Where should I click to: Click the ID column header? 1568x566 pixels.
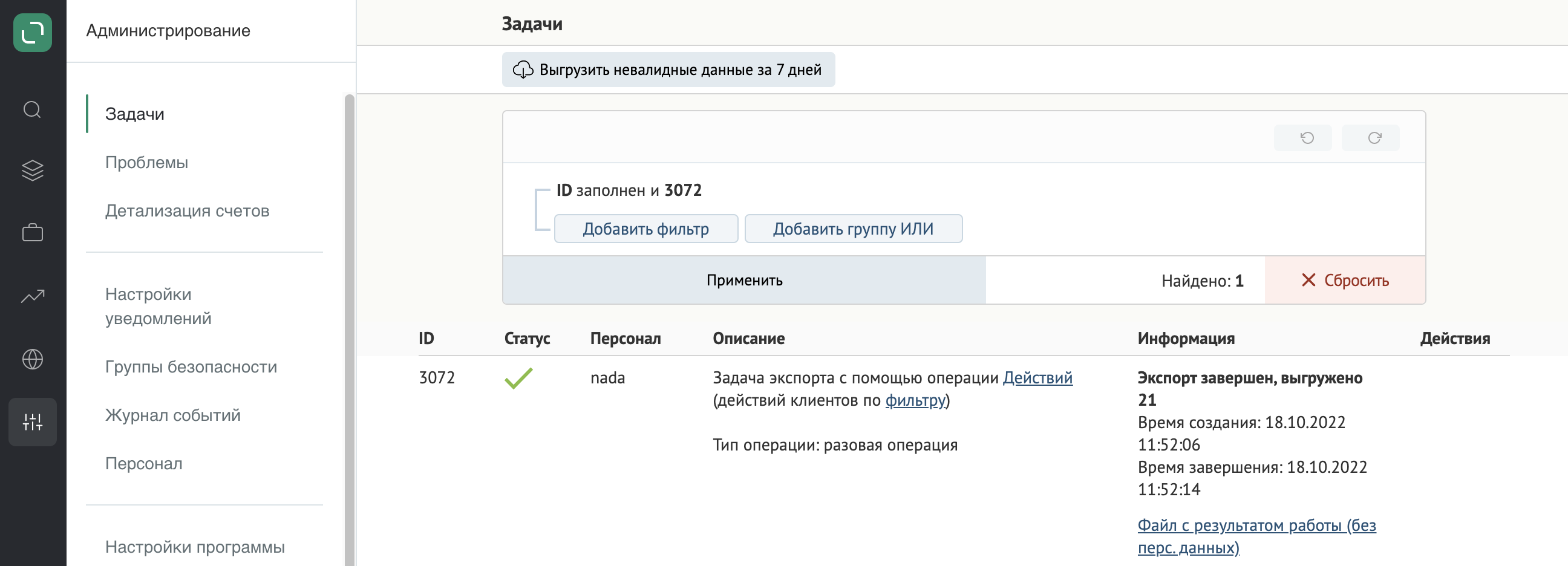coord(426,339)
